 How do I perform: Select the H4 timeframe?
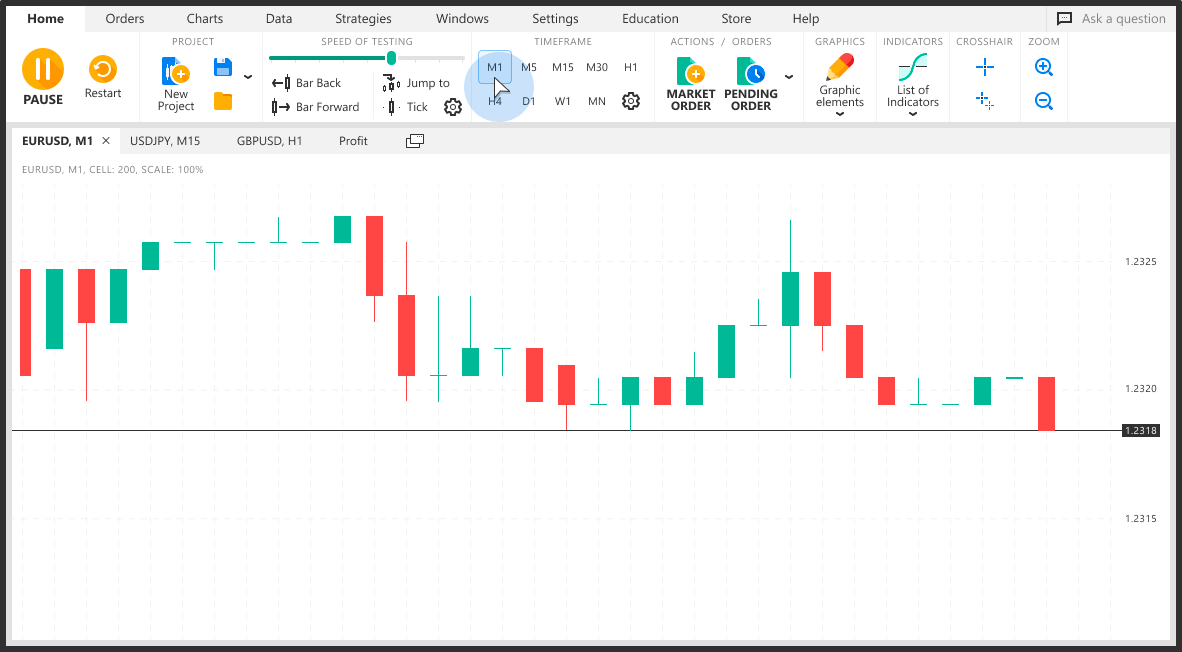pyautogui.click(x=494, y=101)
